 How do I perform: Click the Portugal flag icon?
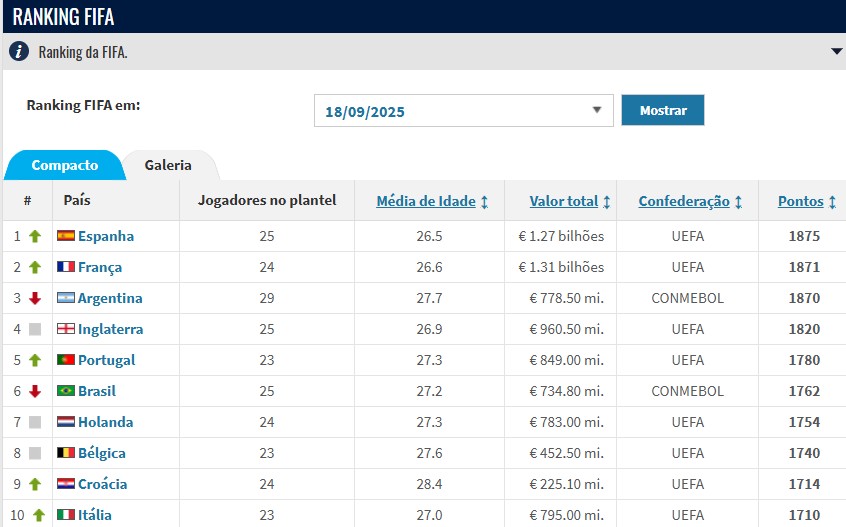tap(66, 360)
